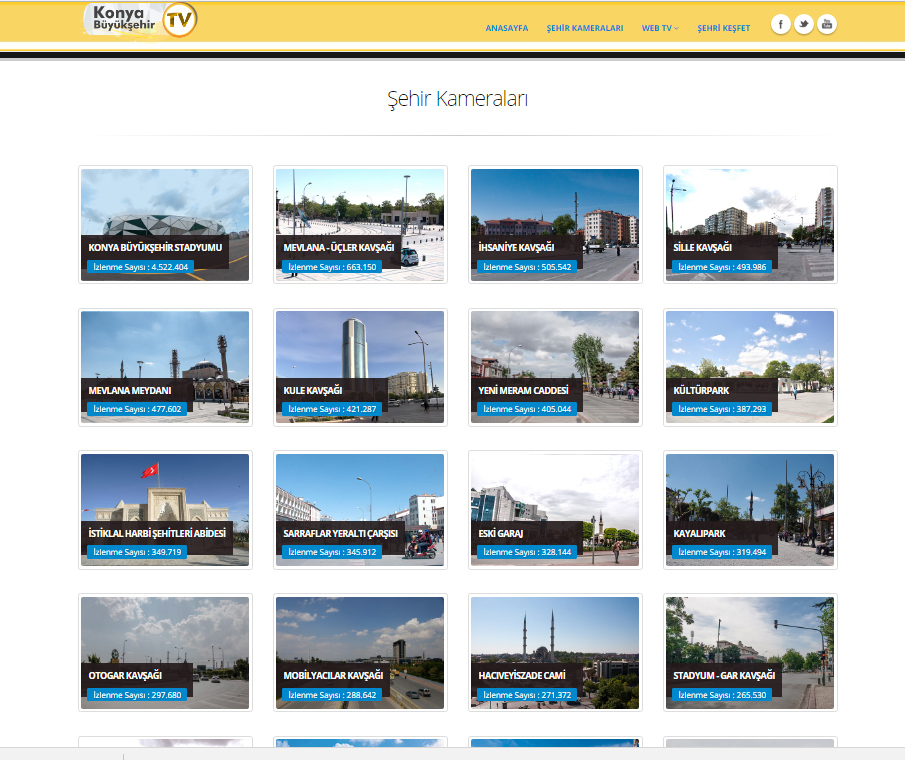This screenshot has height=760, width=905.
Task: Click the Hacıveyiszade Cami camera thumbnail
Action: [555, 653]
